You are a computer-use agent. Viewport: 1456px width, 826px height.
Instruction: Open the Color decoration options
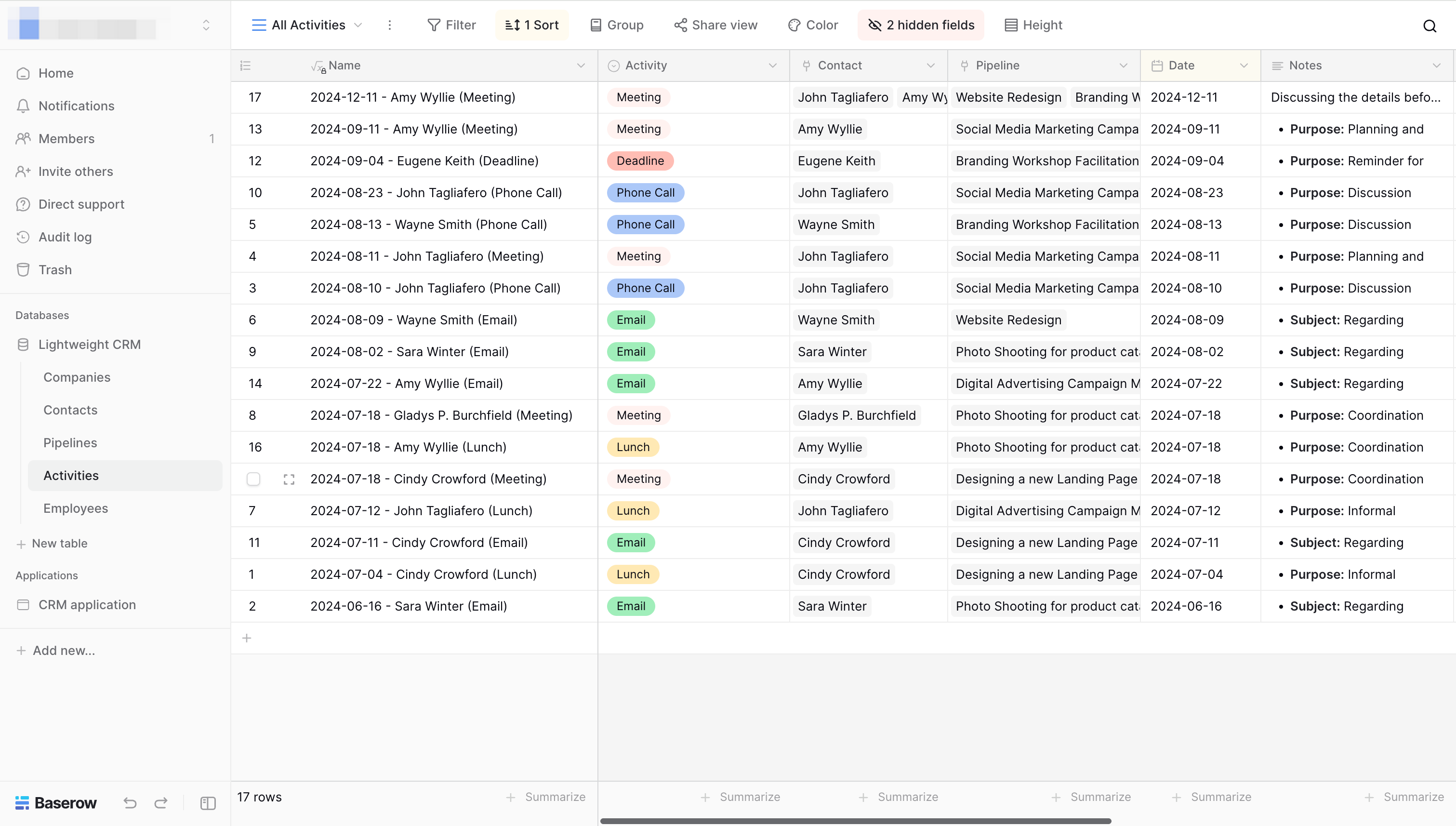click(x=813, y=25)
